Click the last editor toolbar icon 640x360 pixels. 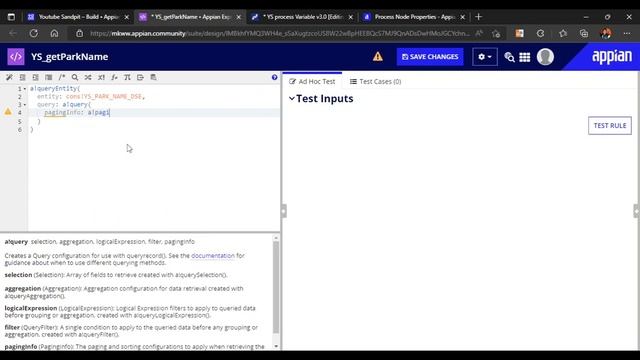click(153, 77)
